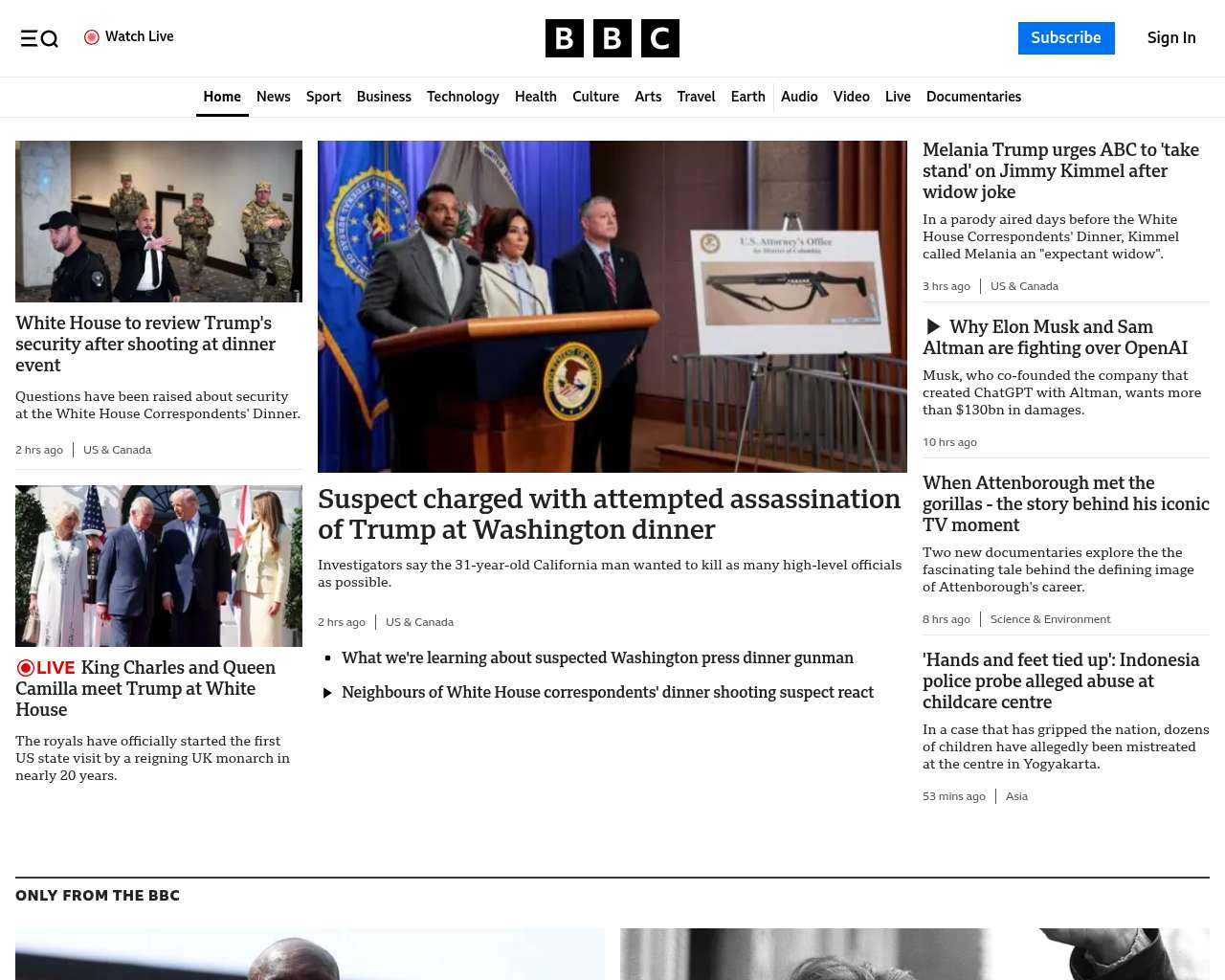Click the '10 hrs ago' timestamp
The height and width of the screenshot is (980, 1225).
click(x=949, y=442)
